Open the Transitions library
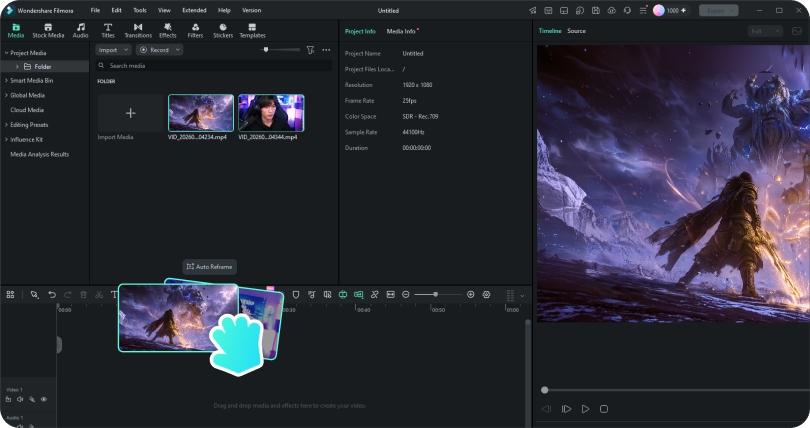The image size is (810, 428). pyautogui.click(x=138, y=30)
